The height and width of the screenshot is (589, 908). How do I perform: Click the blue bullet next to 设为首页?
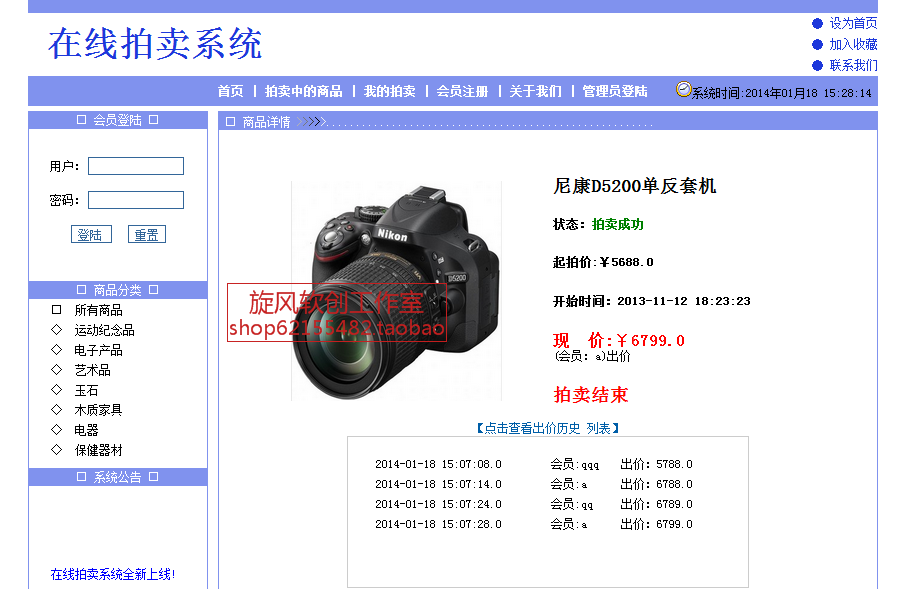click(817, 23)
